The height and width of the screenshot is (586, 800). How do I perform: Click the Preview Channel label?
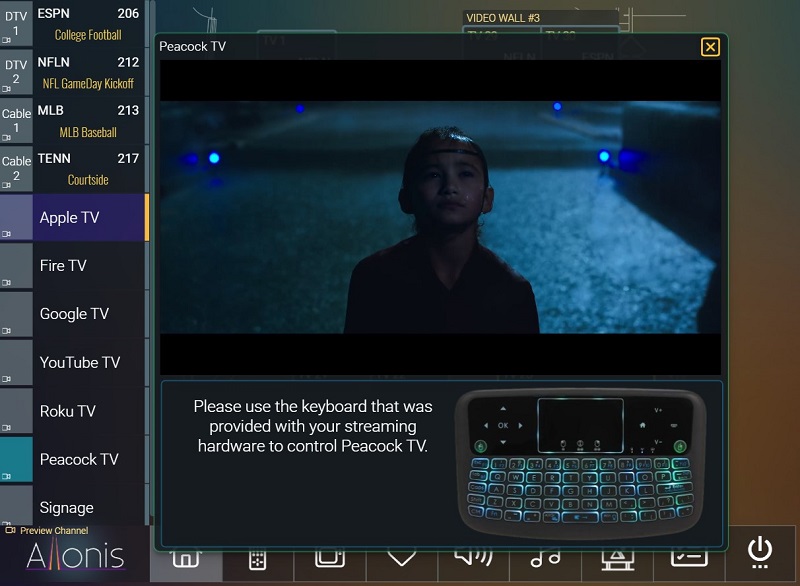tap(54, 530)
